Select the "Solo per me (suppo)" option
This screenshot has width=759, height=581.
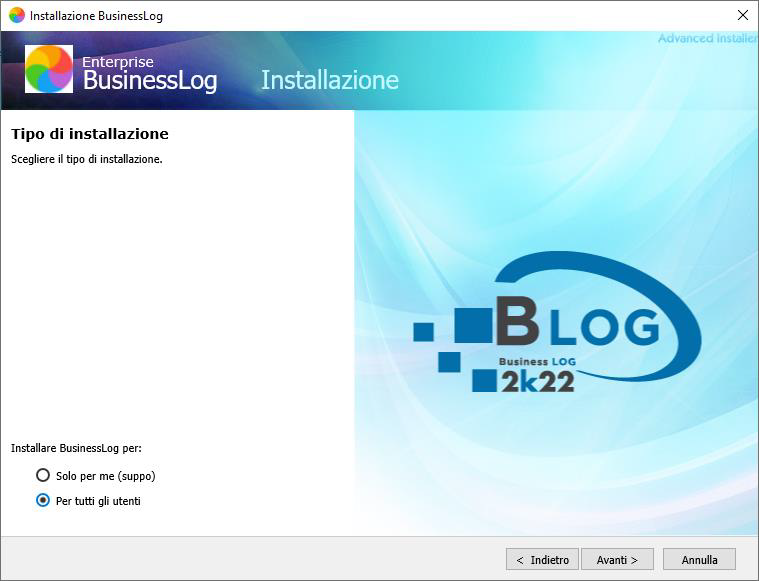95,475
